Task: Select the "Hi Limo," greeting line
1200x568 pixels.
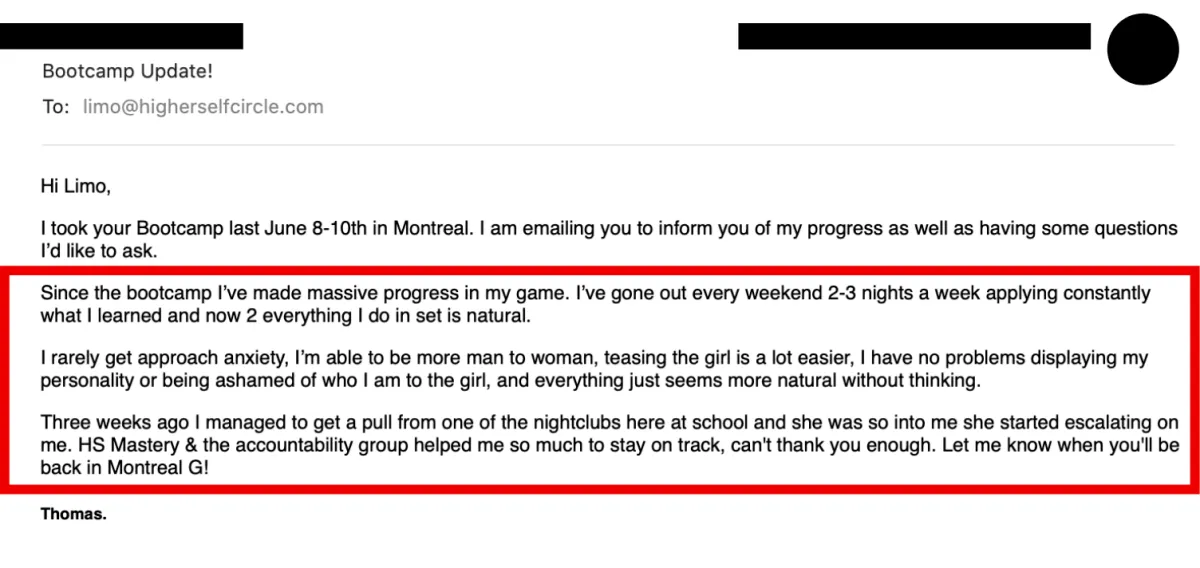Action: 74,185
